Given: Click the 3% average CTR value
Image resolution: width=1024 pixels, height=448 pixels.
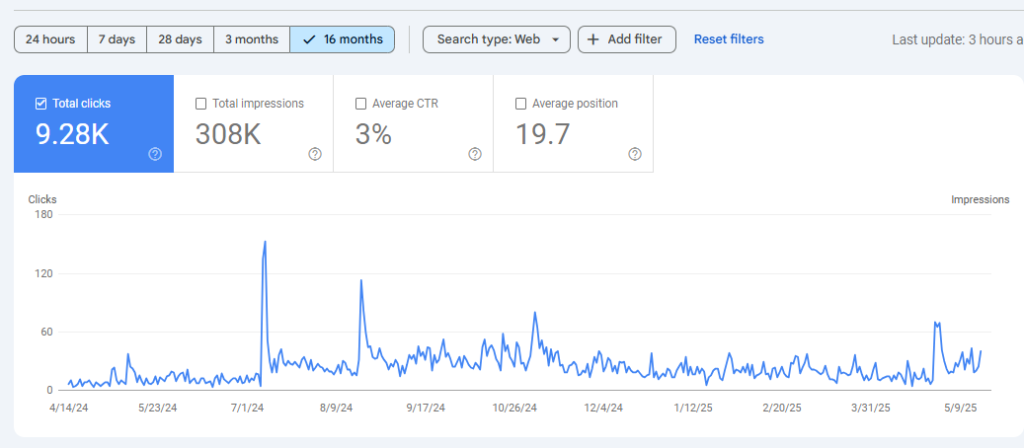Looking at the screenshot, I should 373,134.
